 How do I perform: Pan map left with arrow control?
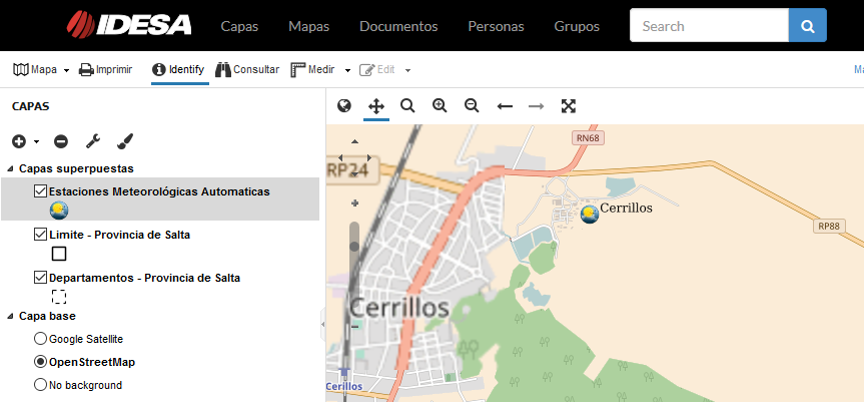point(340,158)
